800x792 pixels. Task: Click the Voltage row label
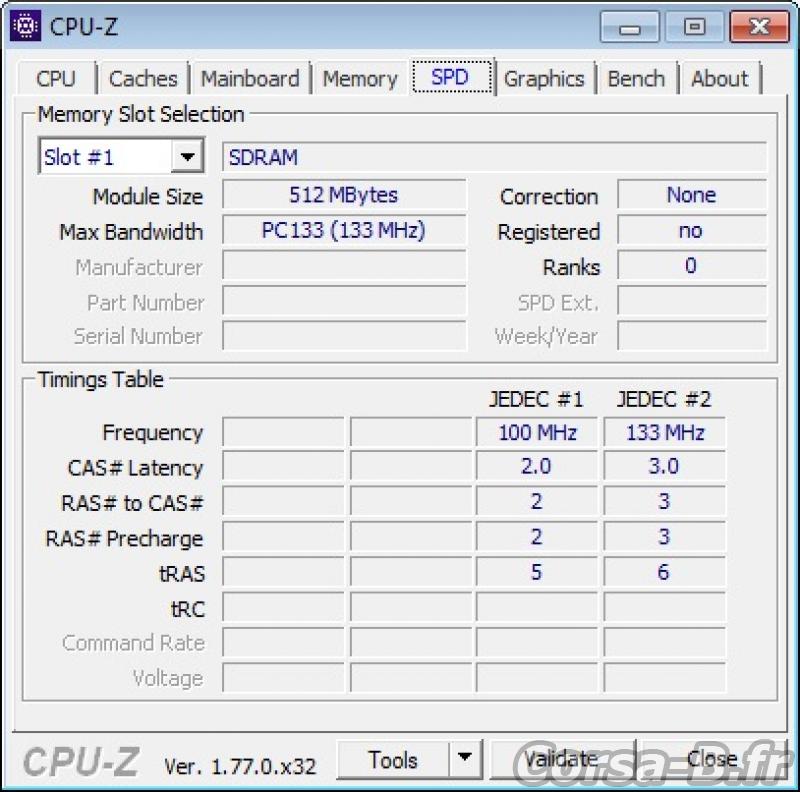pyautogui.click(x=168, y=679)
